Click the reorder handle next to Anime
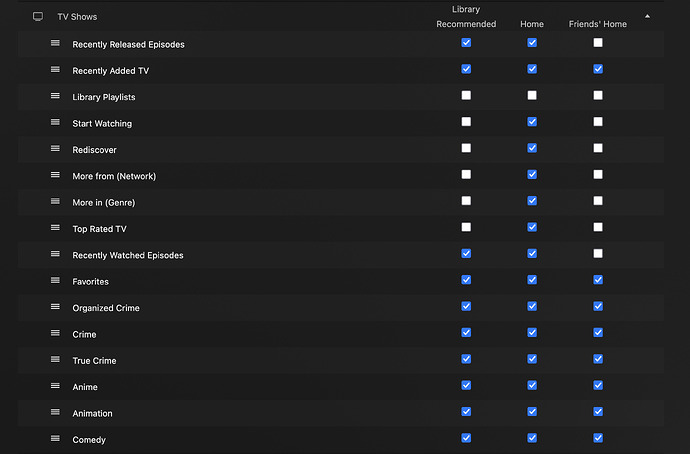Viewport: 690px width, 454px height. click(x=55, y=386)
